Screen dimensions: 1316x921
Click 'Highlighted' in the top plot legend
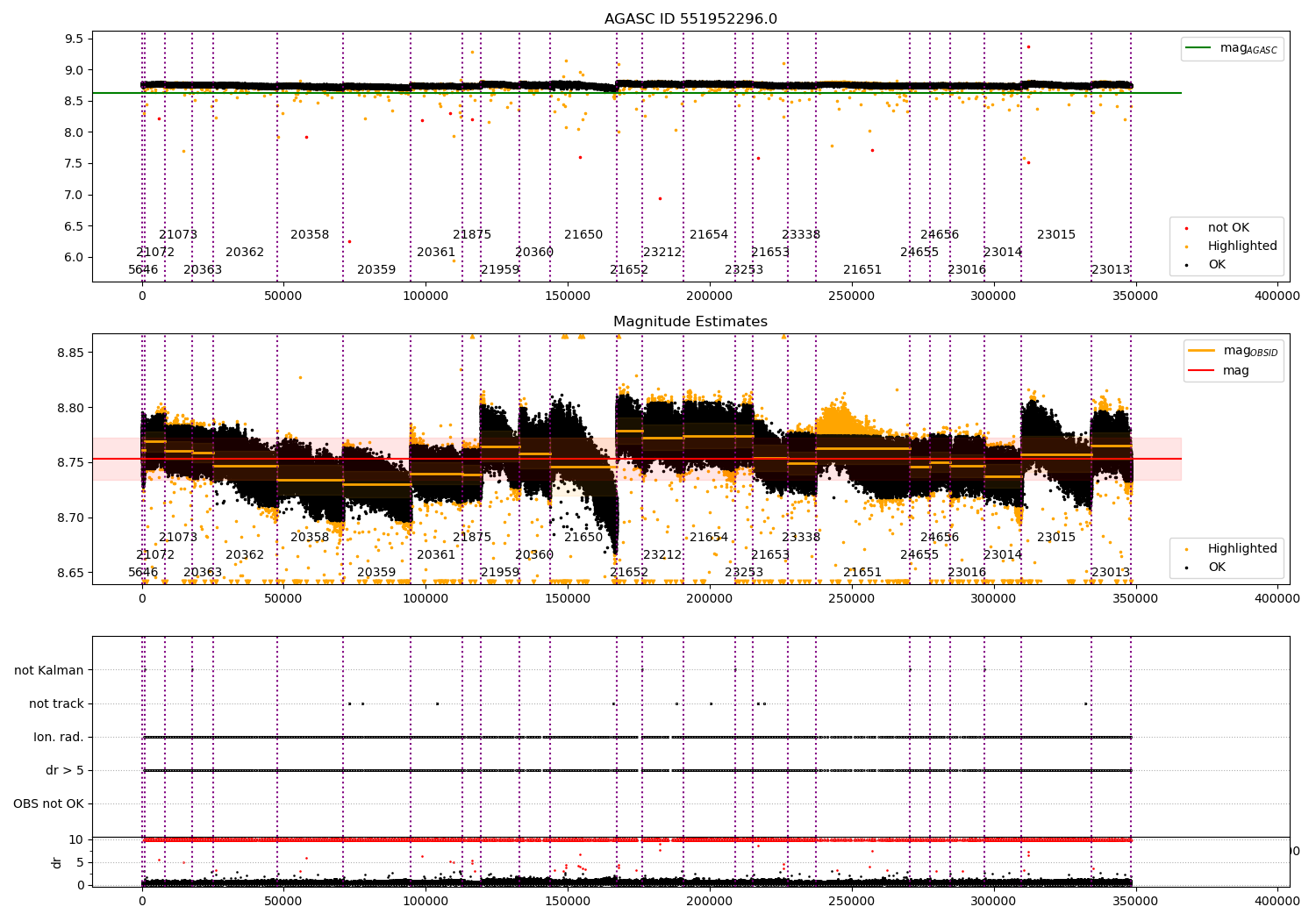pos(1242,246)
